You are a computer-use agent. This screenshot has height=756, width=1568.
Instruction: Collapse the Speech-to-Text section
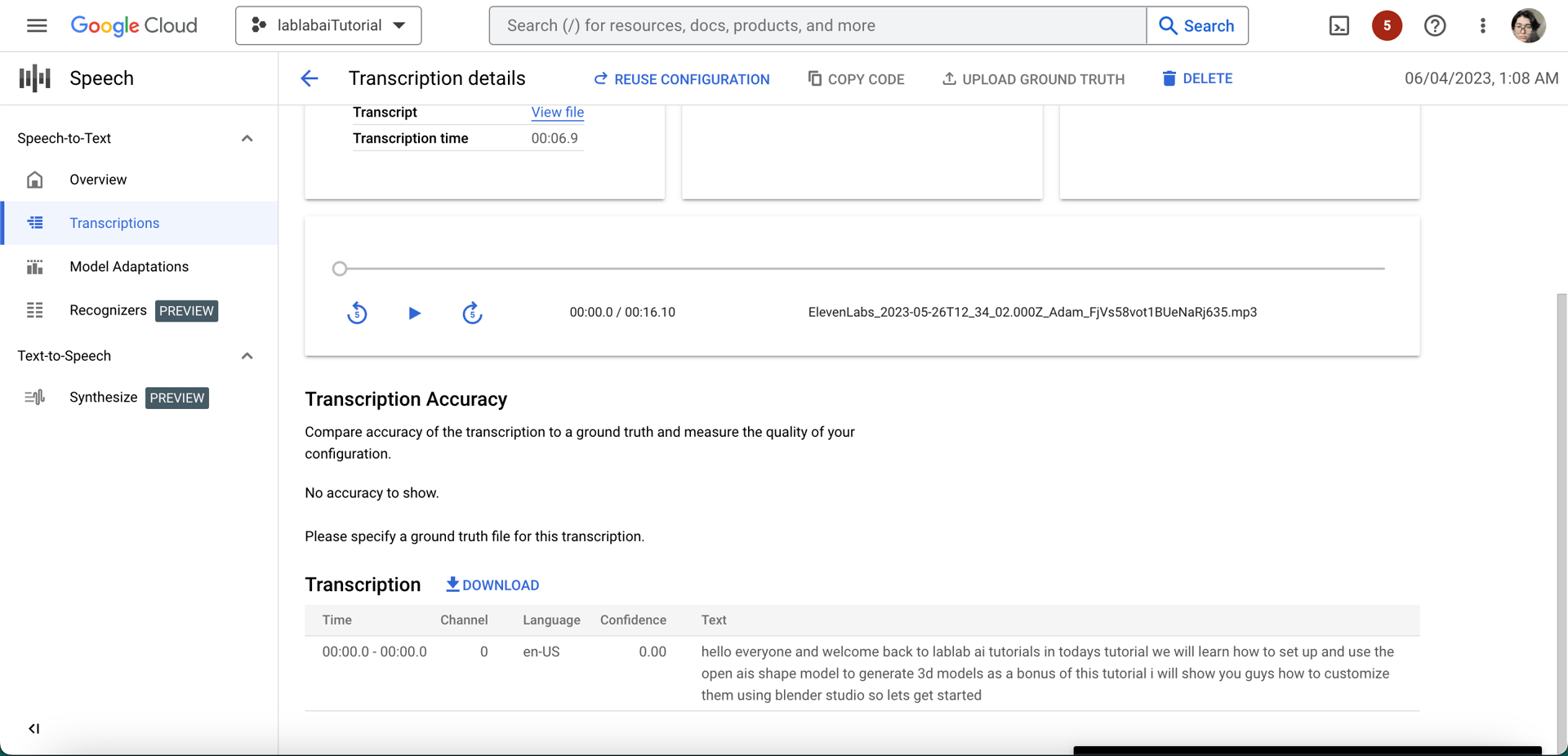click(247, 139)
